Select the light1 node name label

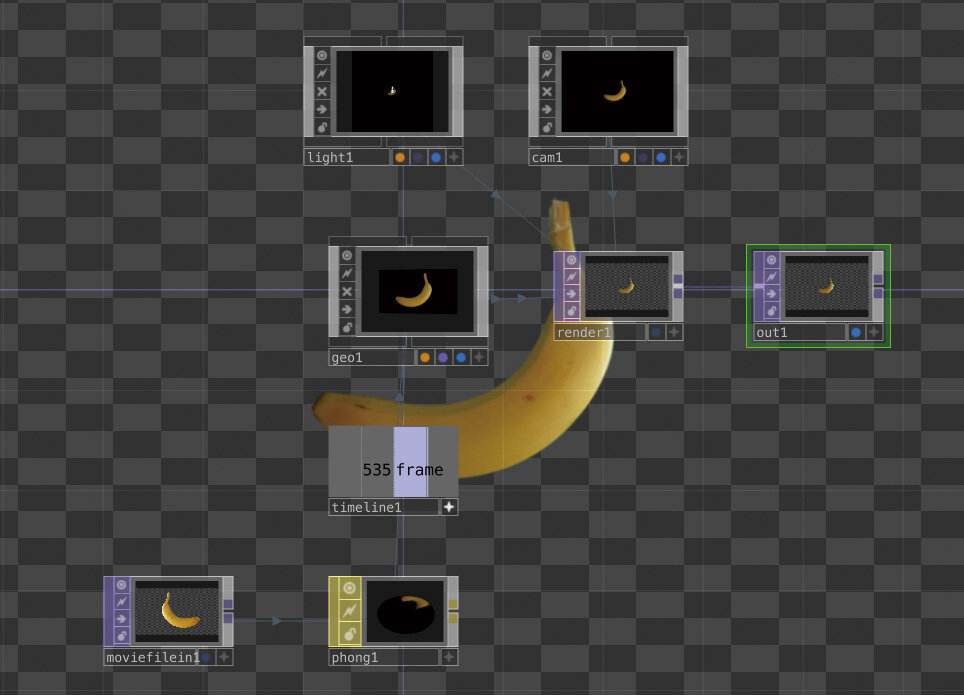point(346,157)
